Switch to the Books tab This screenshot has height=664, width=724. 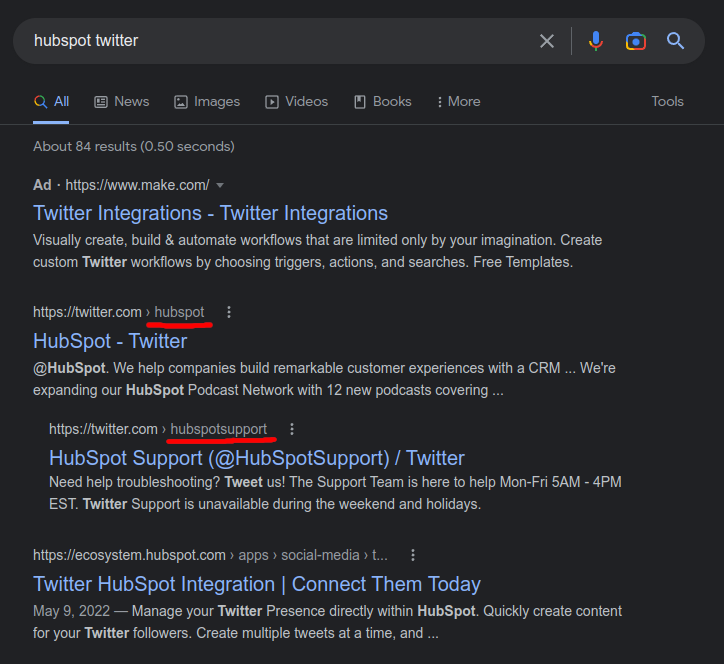[382, 102]
